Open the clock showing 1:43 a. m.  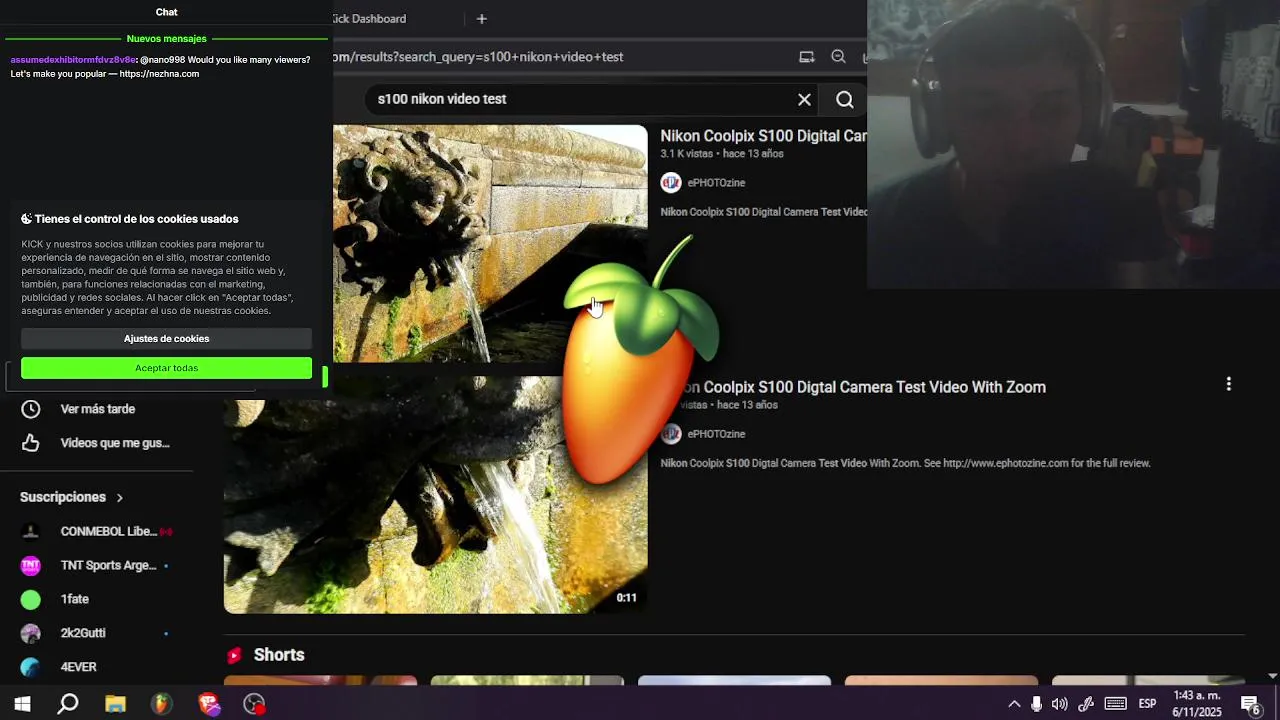tap(1197, 704)
